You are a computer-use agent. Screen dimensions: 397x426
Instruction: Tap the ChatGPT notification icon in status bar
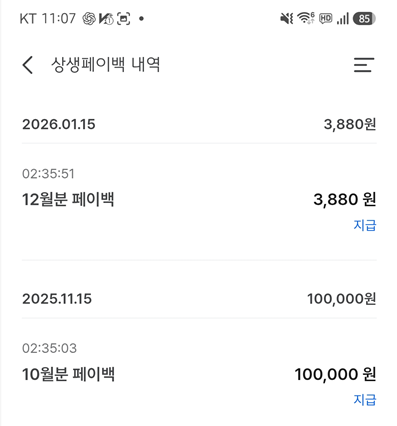coord(89,18)
